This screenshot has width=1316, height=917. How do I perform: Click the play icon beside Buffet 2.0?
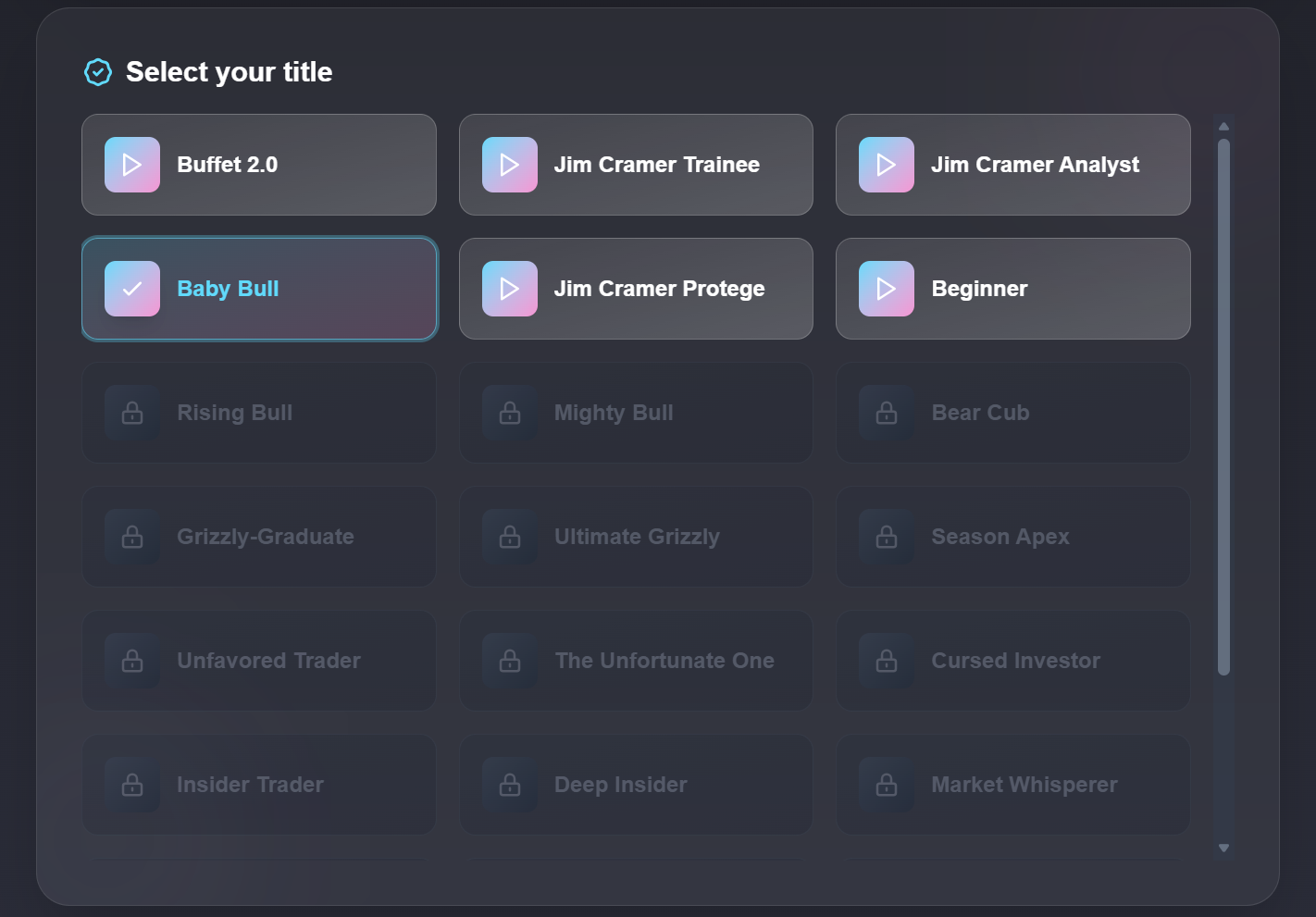[x=132, y=165]
